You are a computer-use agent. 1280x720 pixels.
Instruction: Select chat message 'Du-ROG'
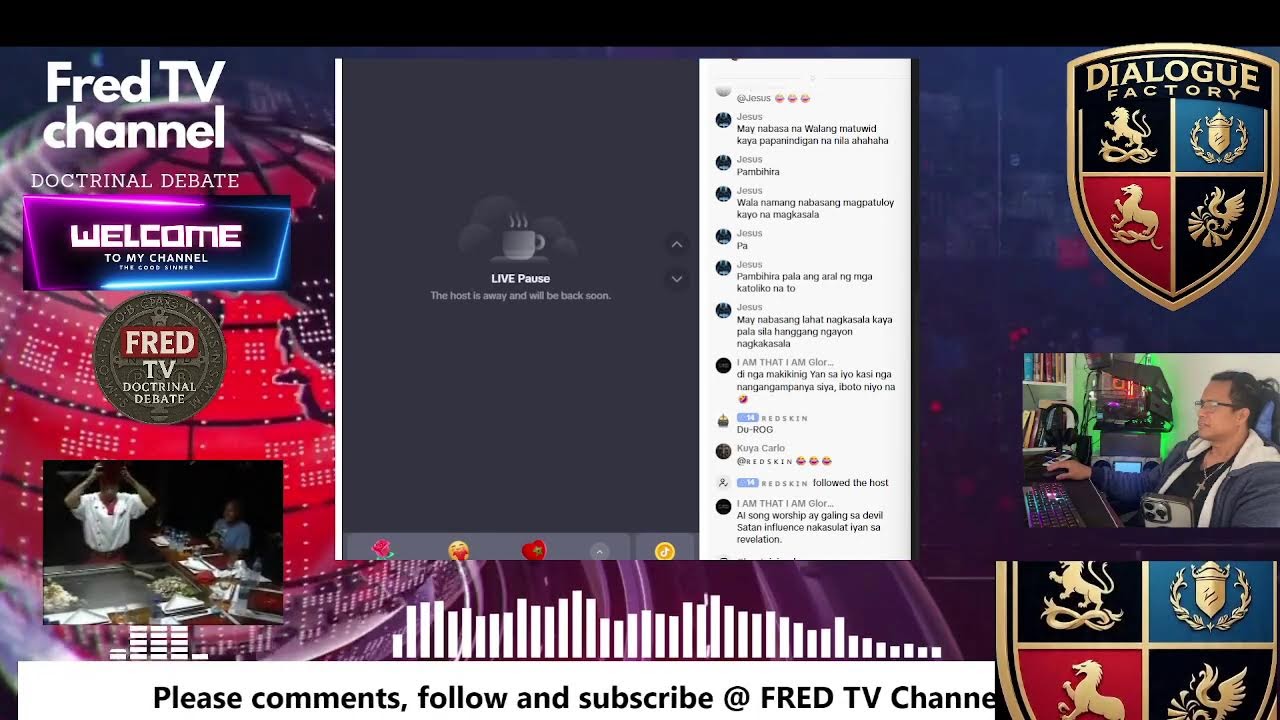[755, 429]
